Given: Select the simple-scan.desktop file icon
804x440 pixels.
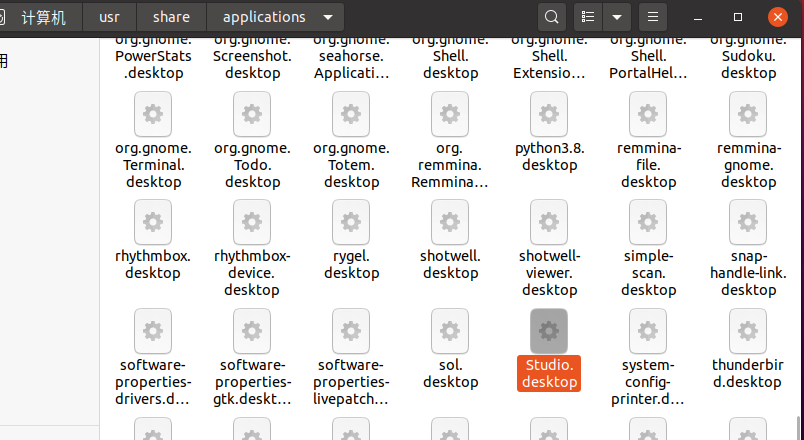Looking at the screenshot, I should coord(648,222).
